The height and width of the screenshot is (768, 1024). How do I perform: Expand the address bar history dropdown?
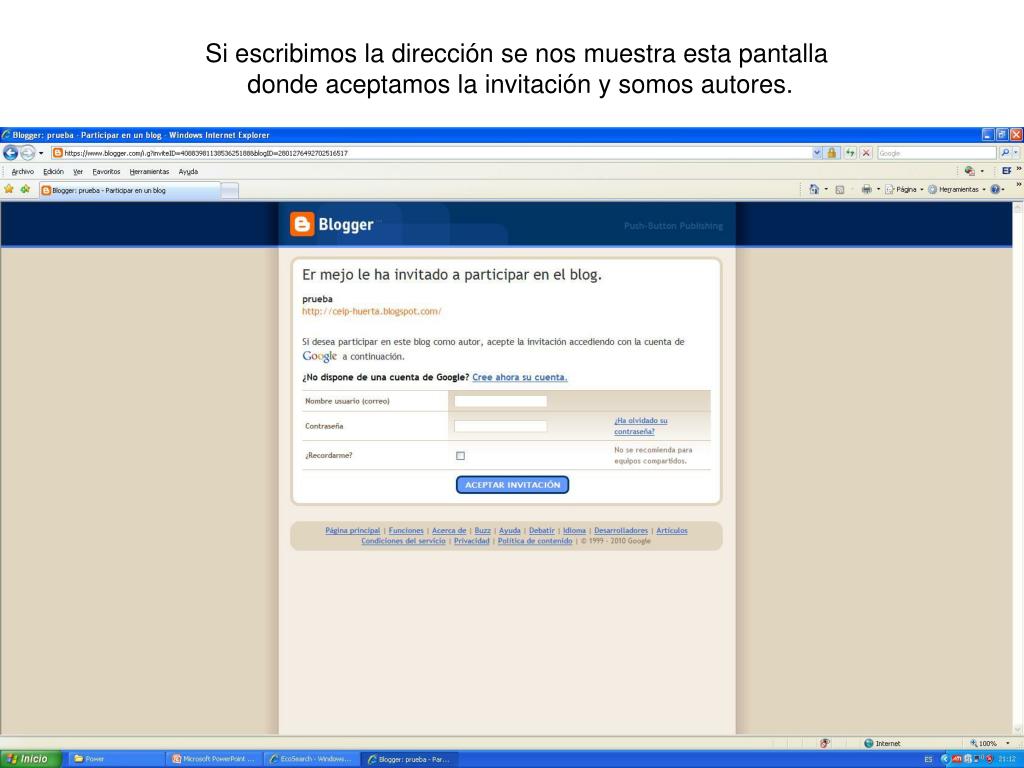point(817,153)
